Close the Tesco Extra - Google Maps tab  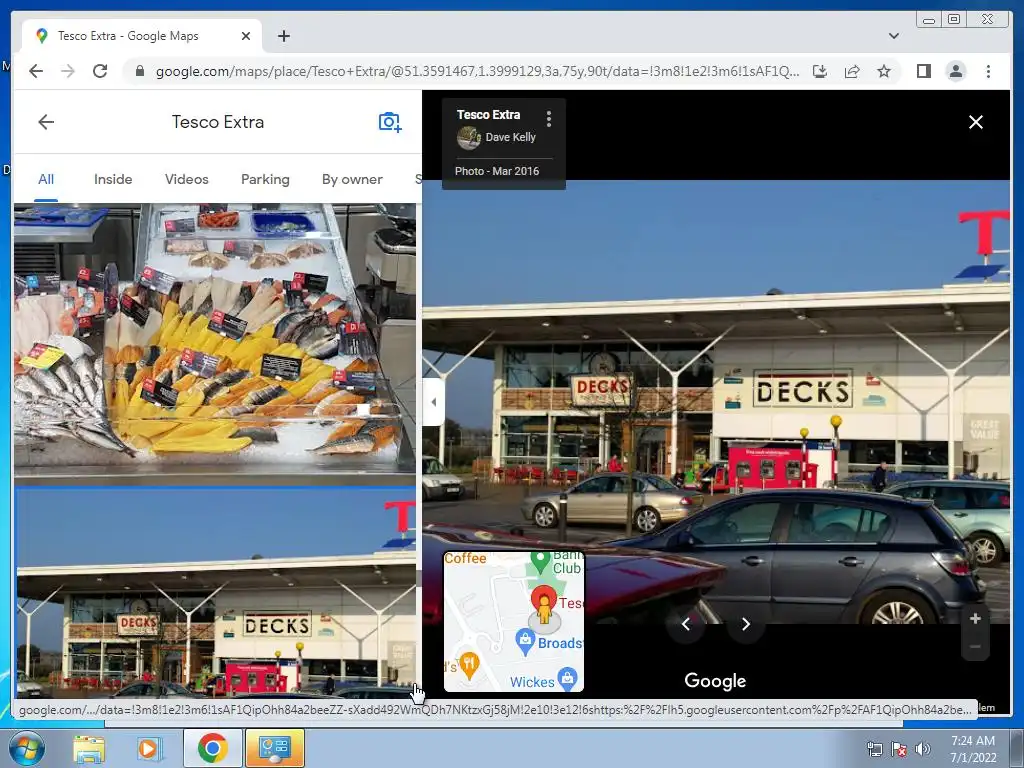coord(246,36)
